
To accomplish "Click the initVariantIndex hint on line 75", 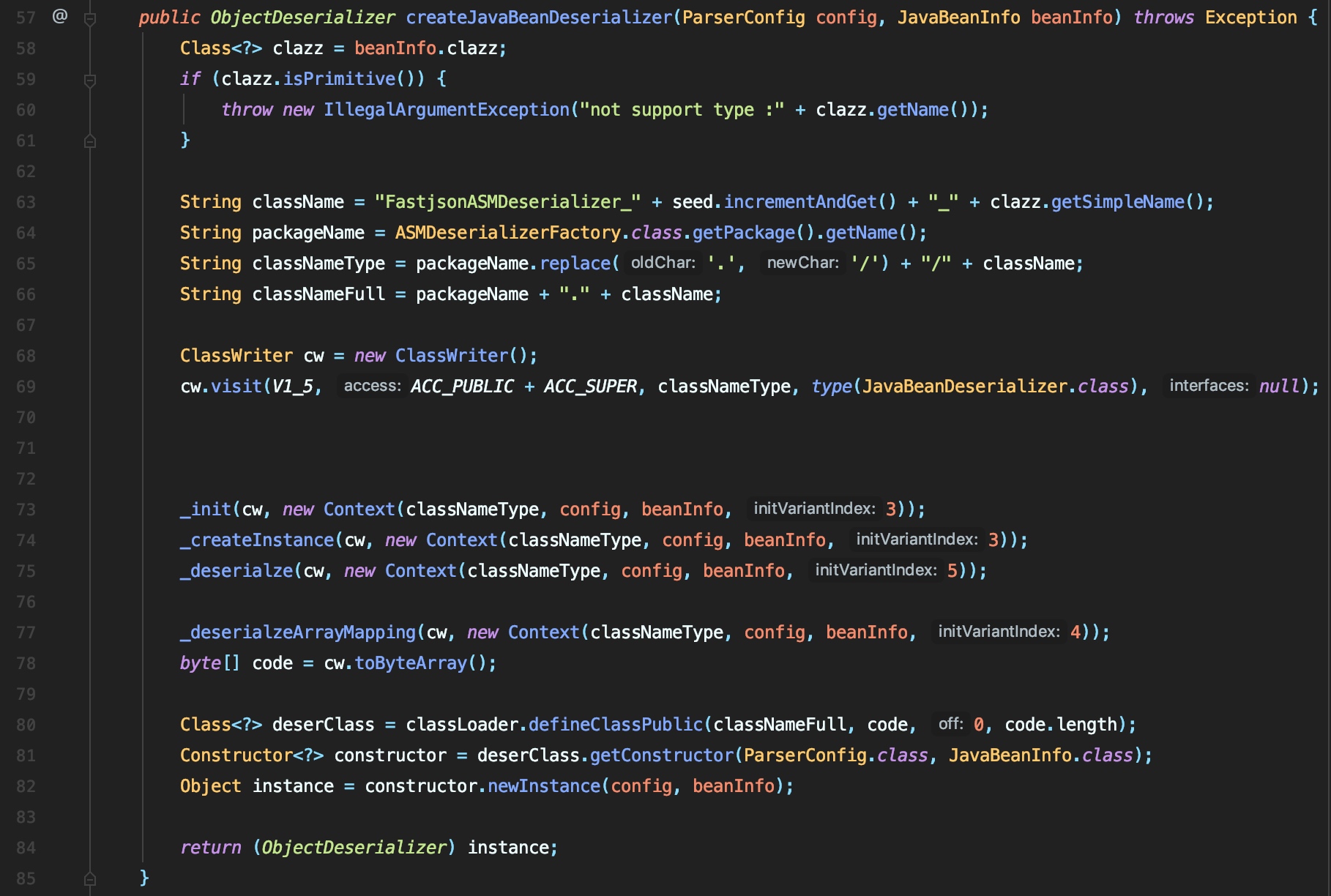I will (876, 570).
